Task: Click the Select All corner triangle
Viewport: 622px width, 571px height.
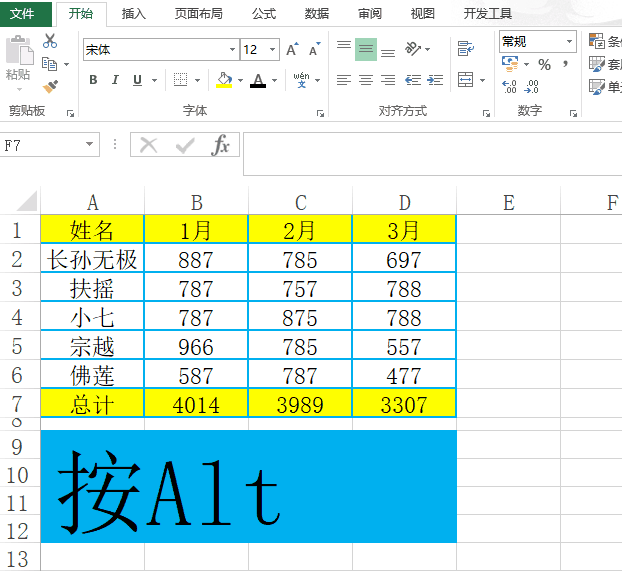Action: click(27, 201)
